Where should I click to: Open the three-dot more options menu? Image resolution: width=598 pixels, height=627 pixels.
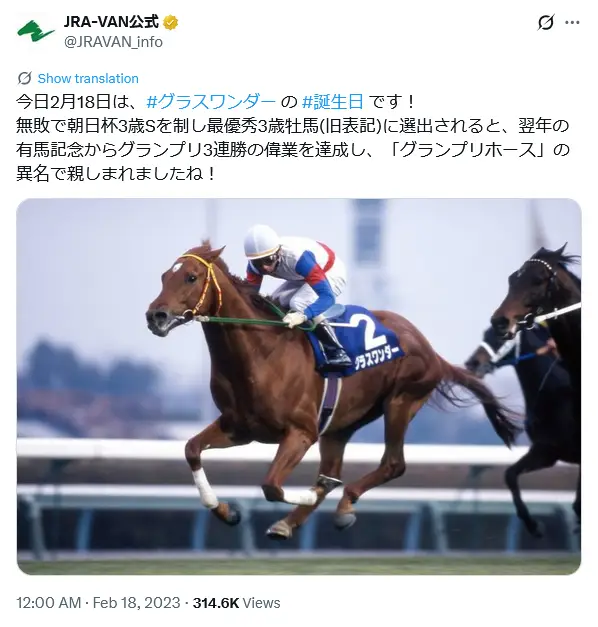(x=572, y=23)
